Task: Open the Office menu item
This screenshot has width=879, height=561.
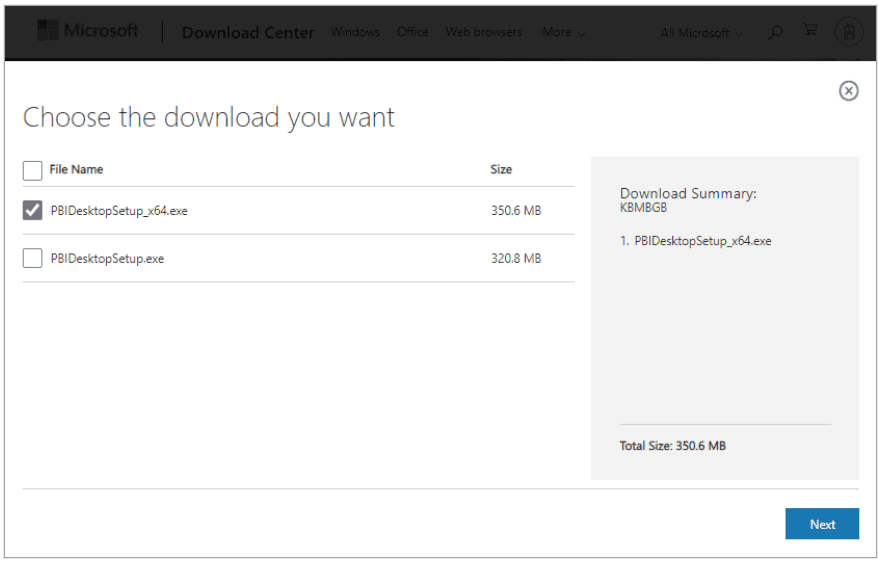Action: 412,32
